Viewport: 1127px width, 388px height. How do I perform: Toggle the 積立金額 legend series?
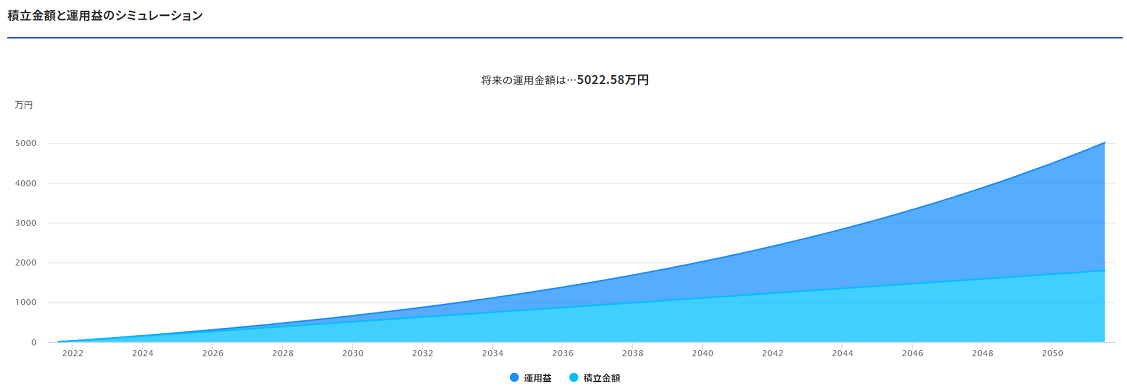[x=594, y=378]
